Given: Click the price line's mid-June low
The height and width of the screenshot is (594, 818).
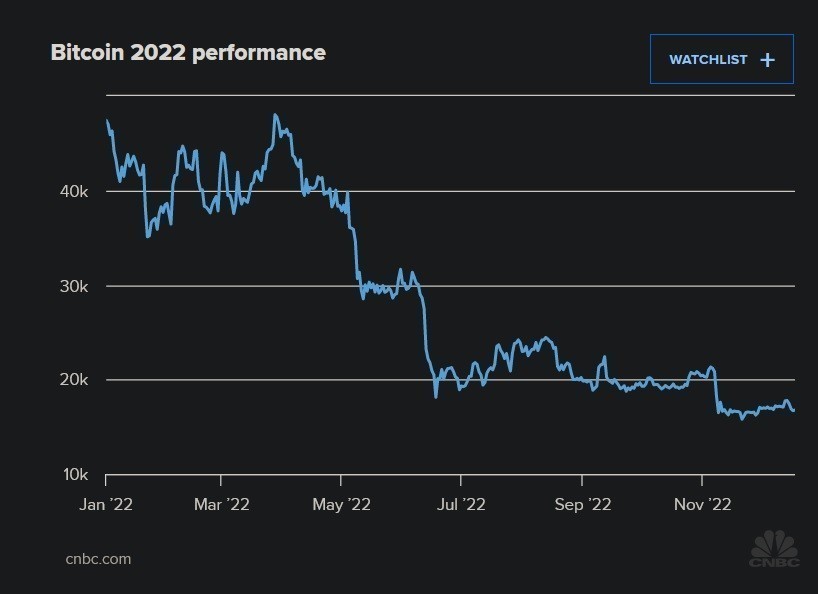Looking at the screenshot, I should point(436,396).
